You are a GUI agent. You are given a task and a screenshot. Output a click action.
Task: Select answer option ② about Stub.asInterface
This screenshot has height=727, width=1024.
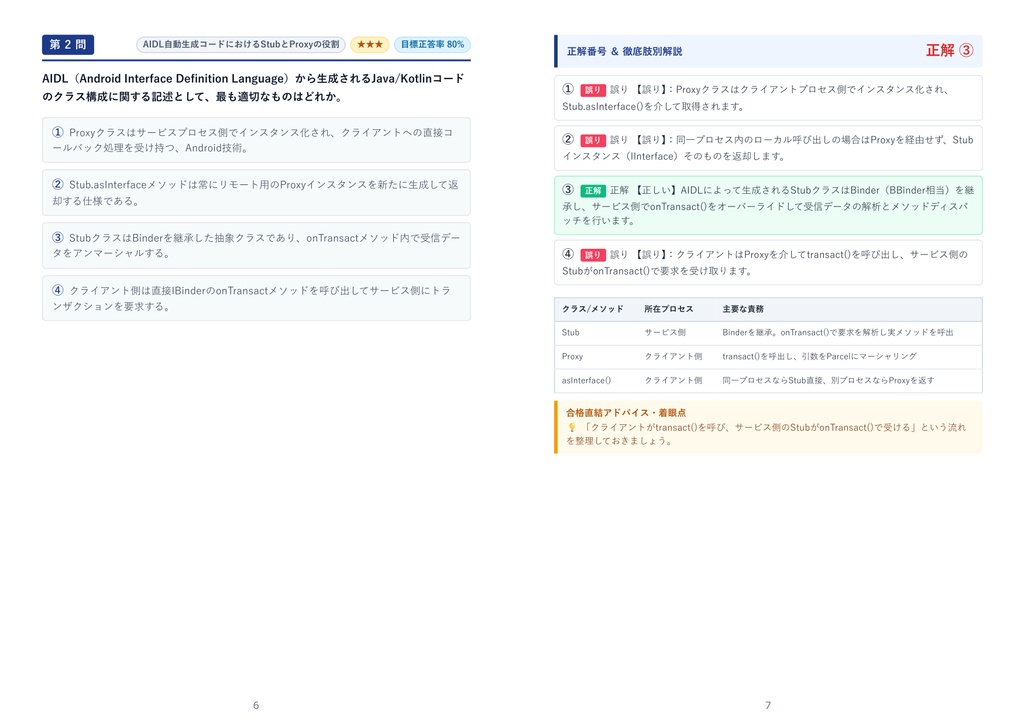pos(256,193)
